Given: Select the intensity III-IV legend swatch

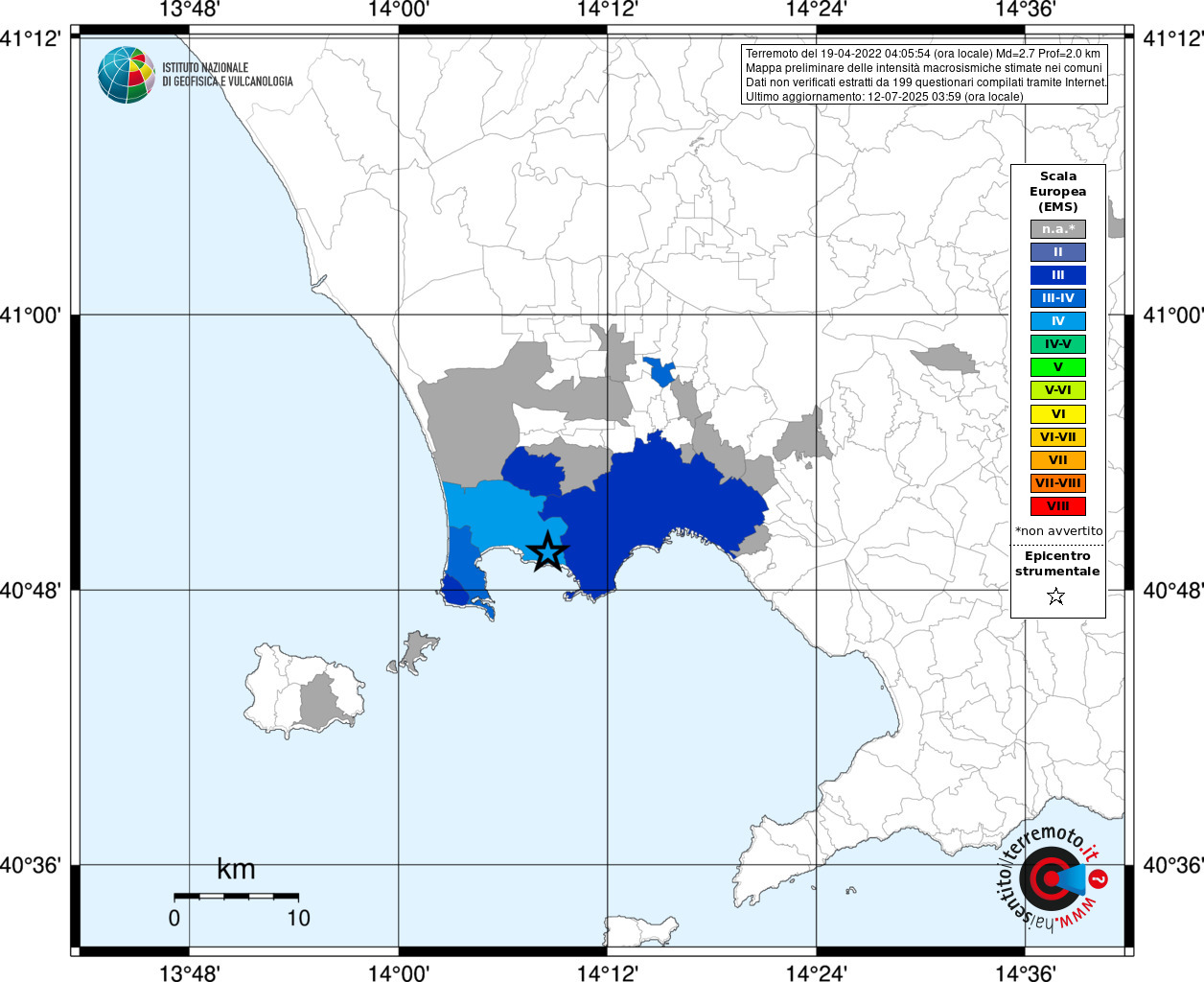Looking at the screenshot, I should (x=1058, y=298).
